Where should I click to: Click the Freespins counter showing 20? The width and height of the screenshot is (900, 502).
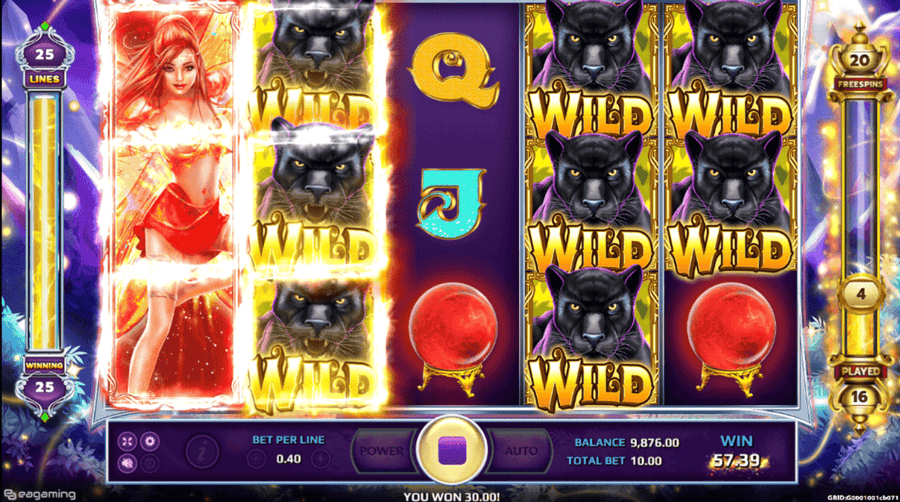pos(859,61)
